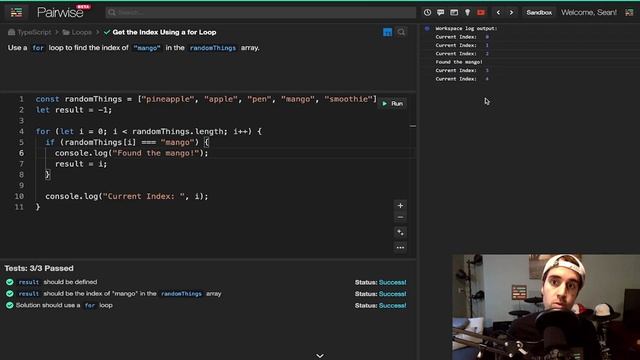Click green check for index of mango test

pyautogui.click(x=10, y=293)
